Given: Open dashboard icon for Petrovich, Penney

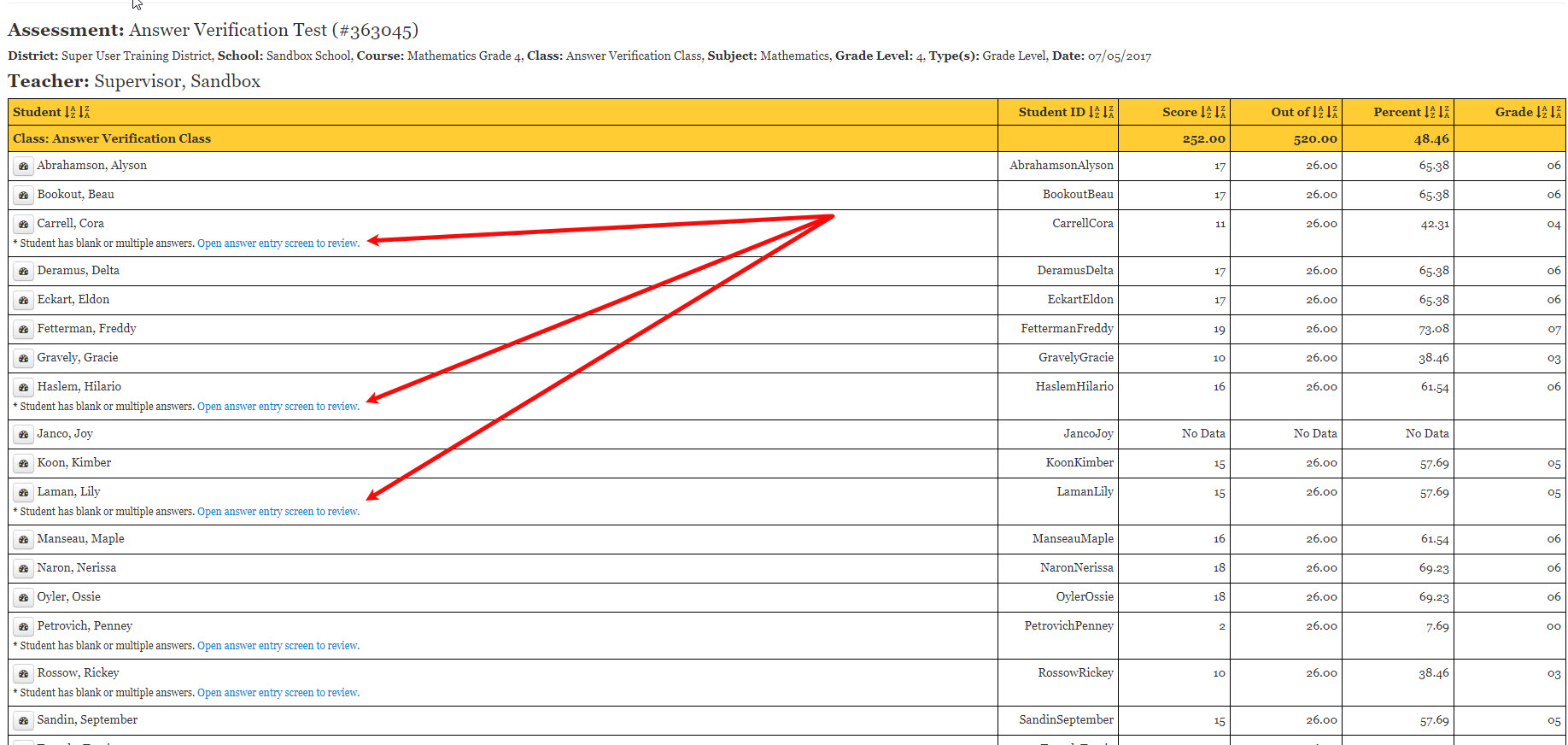Looking at the screenshot, I should [x=24, y=626].
